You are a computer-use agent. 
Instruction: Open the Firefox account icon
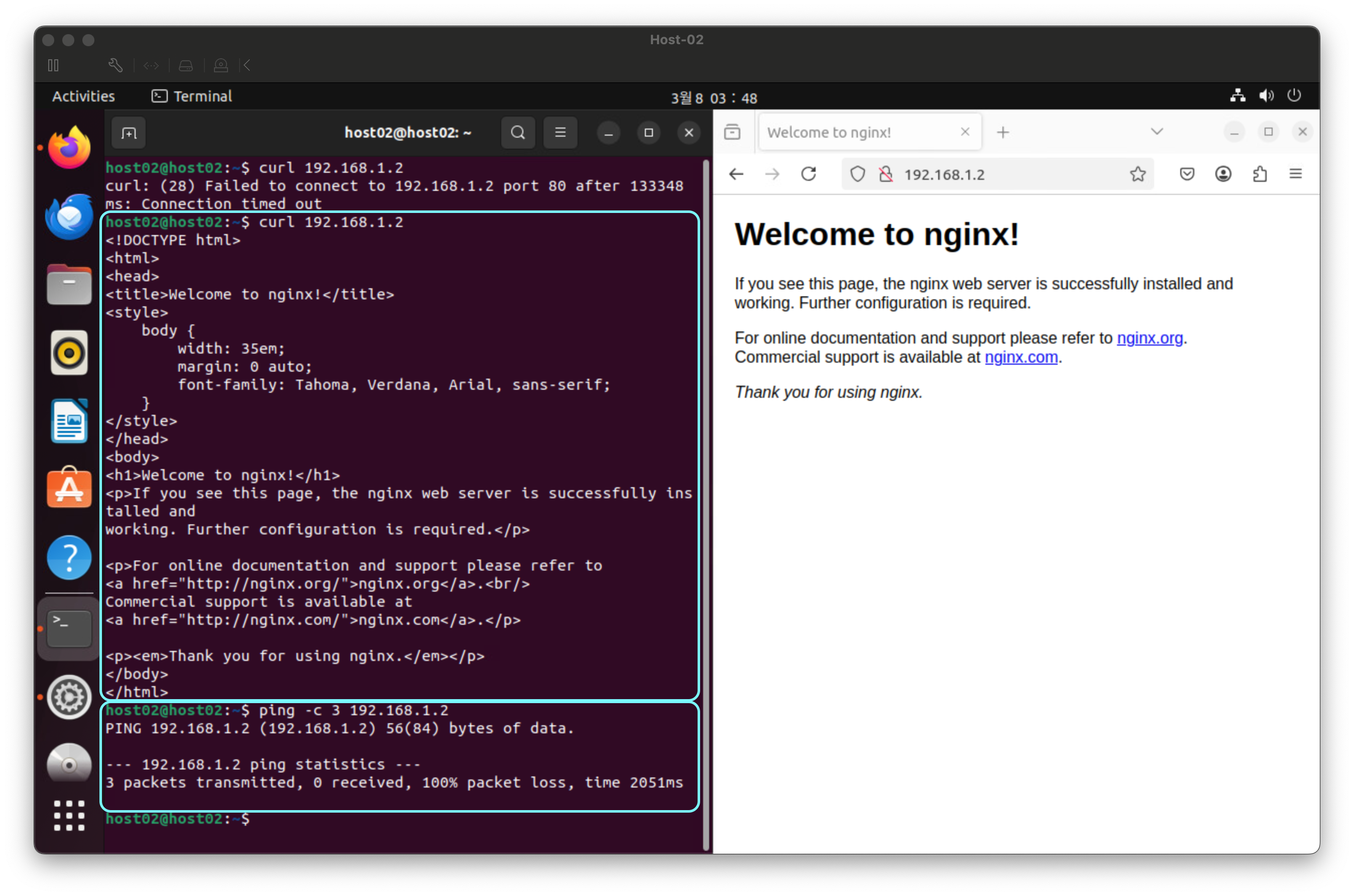tap(1222, 174)
